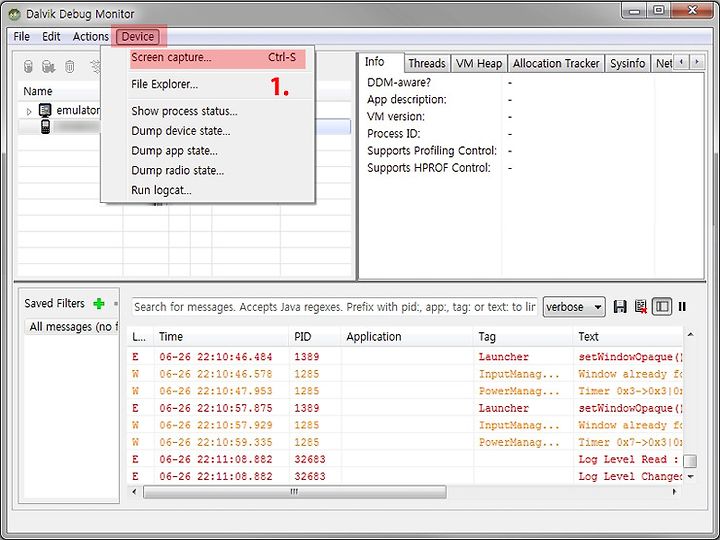Select log row with time 22:10:57.875
720x540 pixels.
[x=405, y=408]
